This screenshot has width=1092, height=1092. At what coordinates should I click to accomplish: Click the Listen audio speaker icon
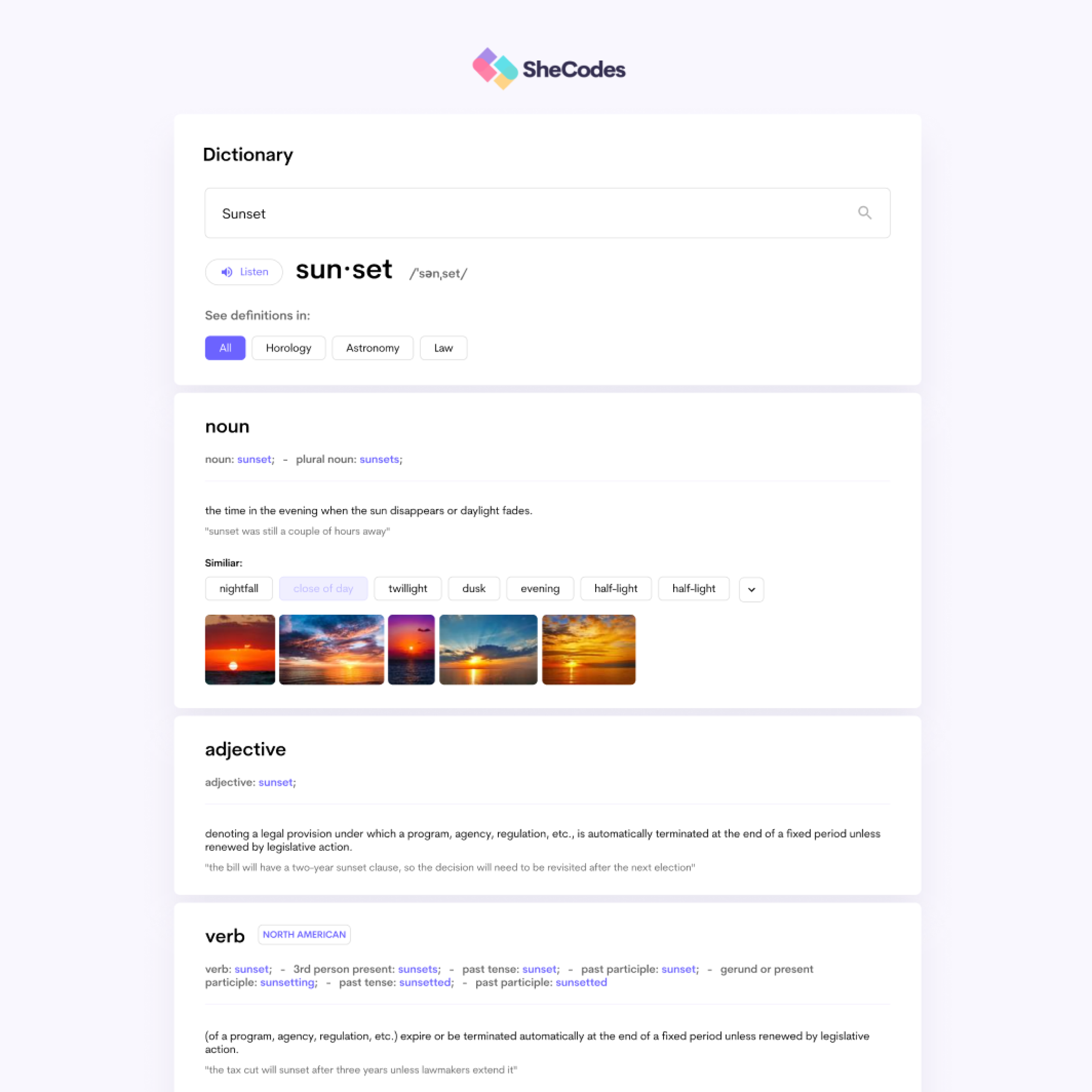point(227,272)
